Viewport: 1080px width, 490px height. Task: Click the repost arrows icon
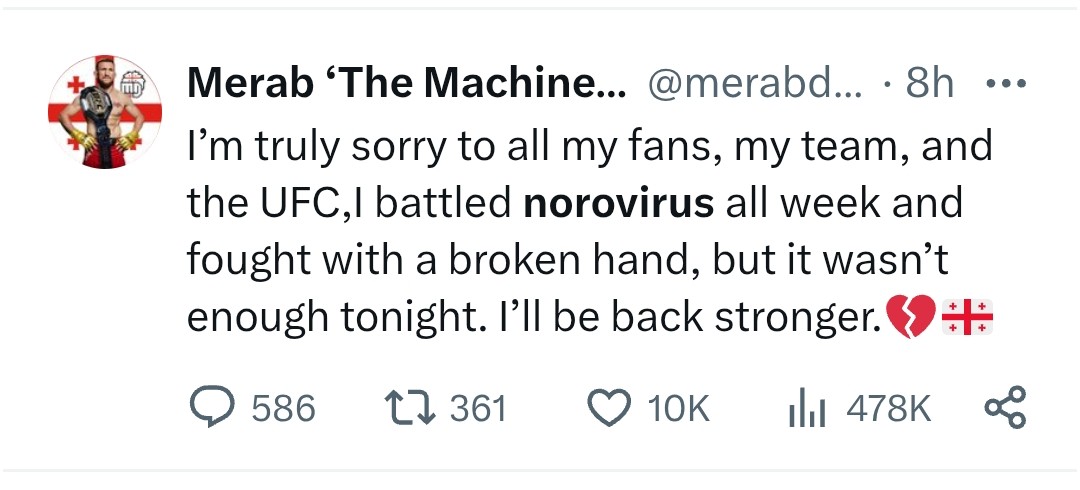[x=409, y=408]
